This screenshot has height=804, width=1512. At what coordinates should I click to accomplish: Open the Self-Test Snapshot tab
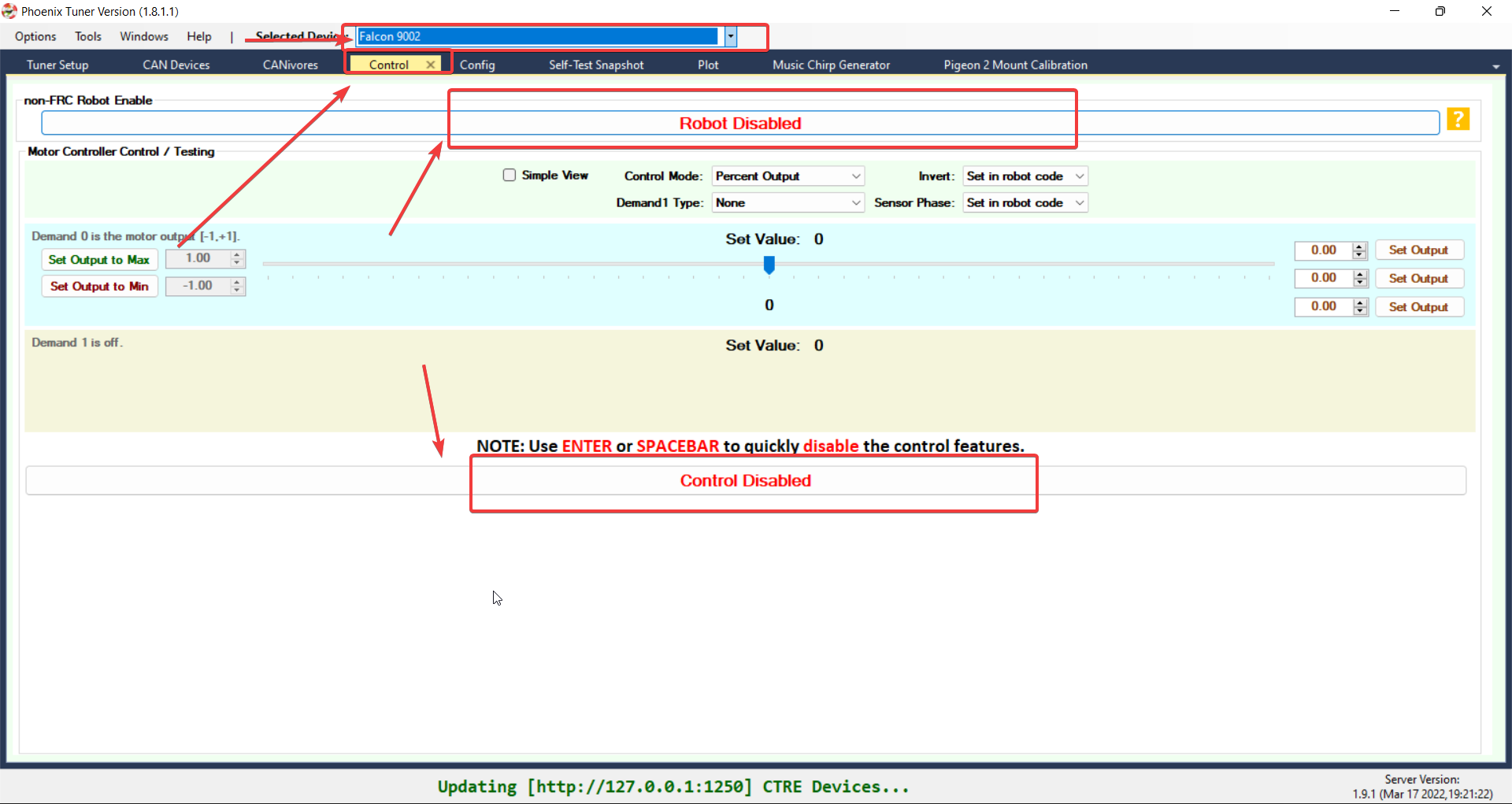[x=596, y=65]
